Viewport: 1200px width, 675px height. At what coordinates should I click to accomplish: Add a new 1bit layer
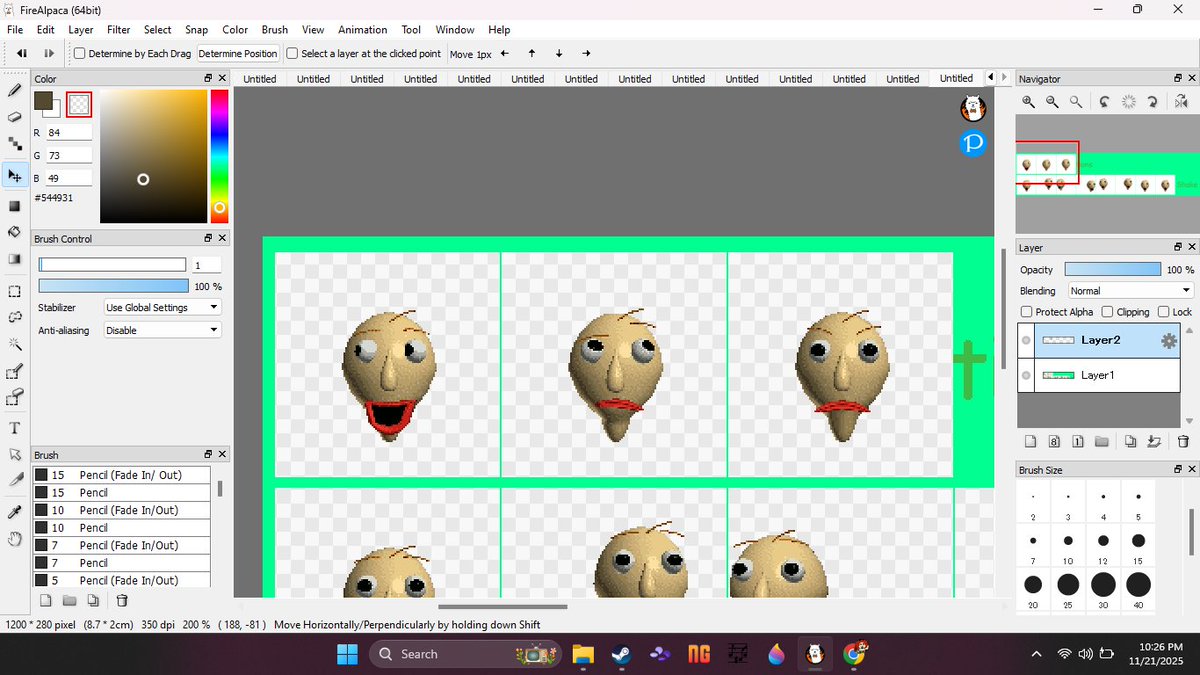point(1078,441)
